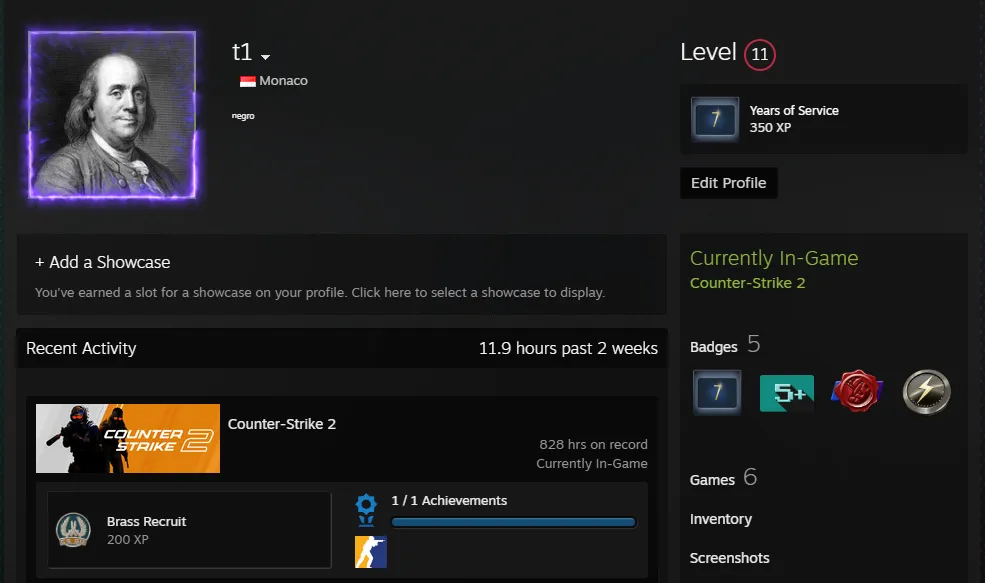View the level 11 circle badge
985x583 pixels.
click(759, 55)
